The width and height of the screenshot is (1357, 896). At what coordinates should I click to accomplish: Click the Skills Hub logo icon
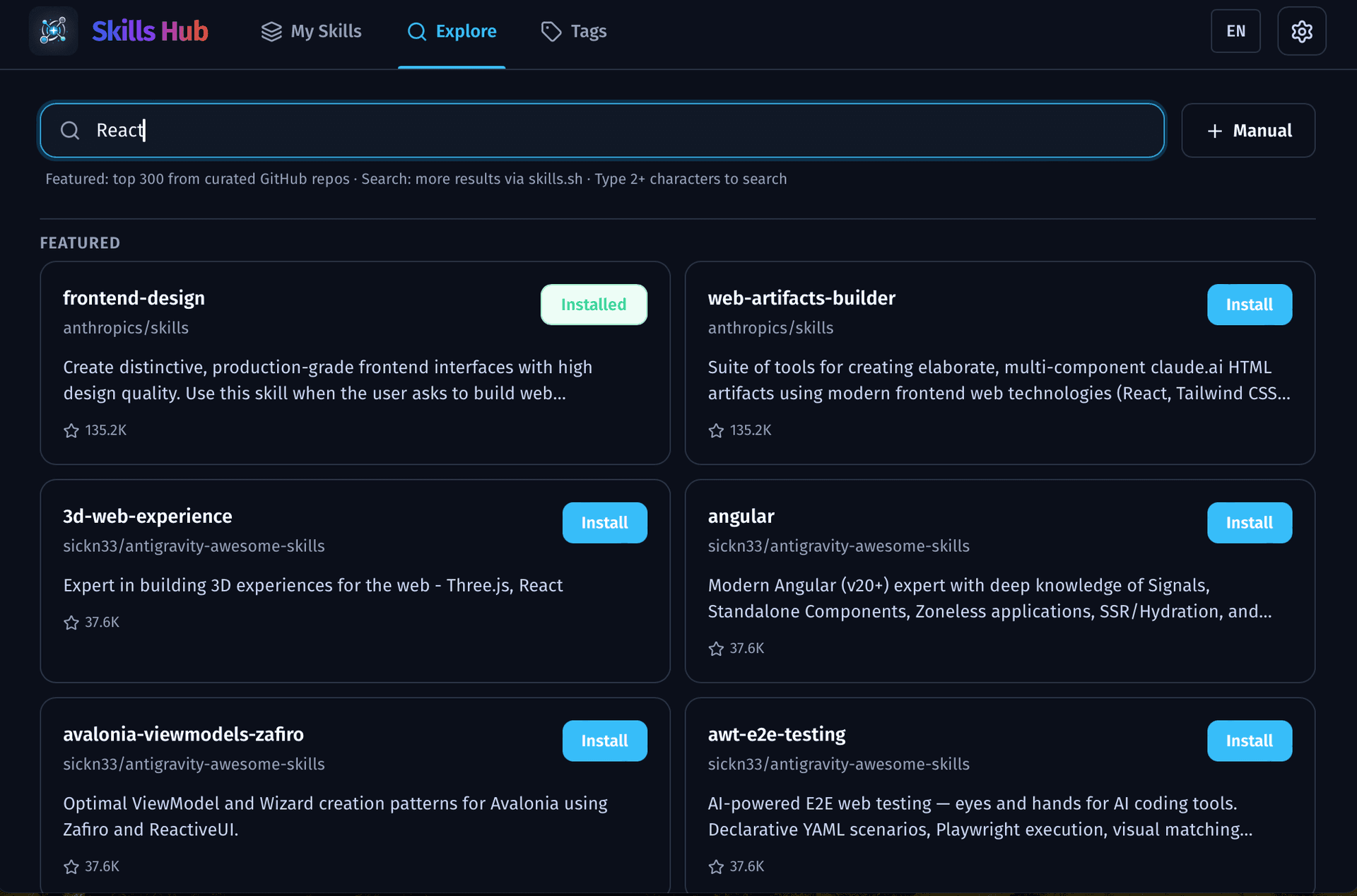click(54, 31)
